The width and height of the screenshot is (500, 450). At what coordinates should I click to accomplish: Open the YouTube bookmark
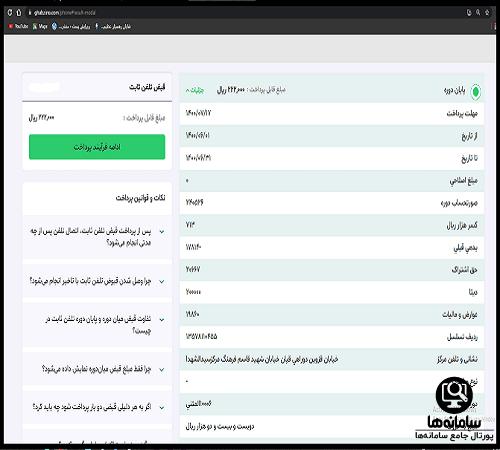(18, 26)
